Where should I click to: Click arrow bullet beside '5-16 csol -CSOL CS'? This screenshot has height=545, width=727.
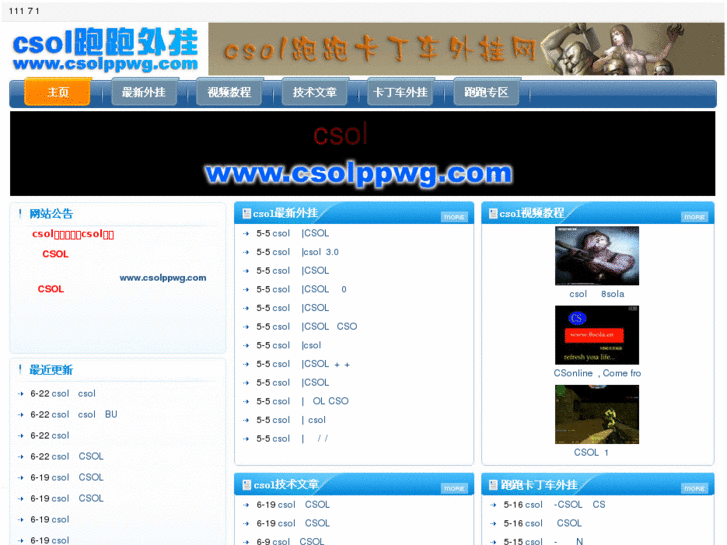coord(493,505)
